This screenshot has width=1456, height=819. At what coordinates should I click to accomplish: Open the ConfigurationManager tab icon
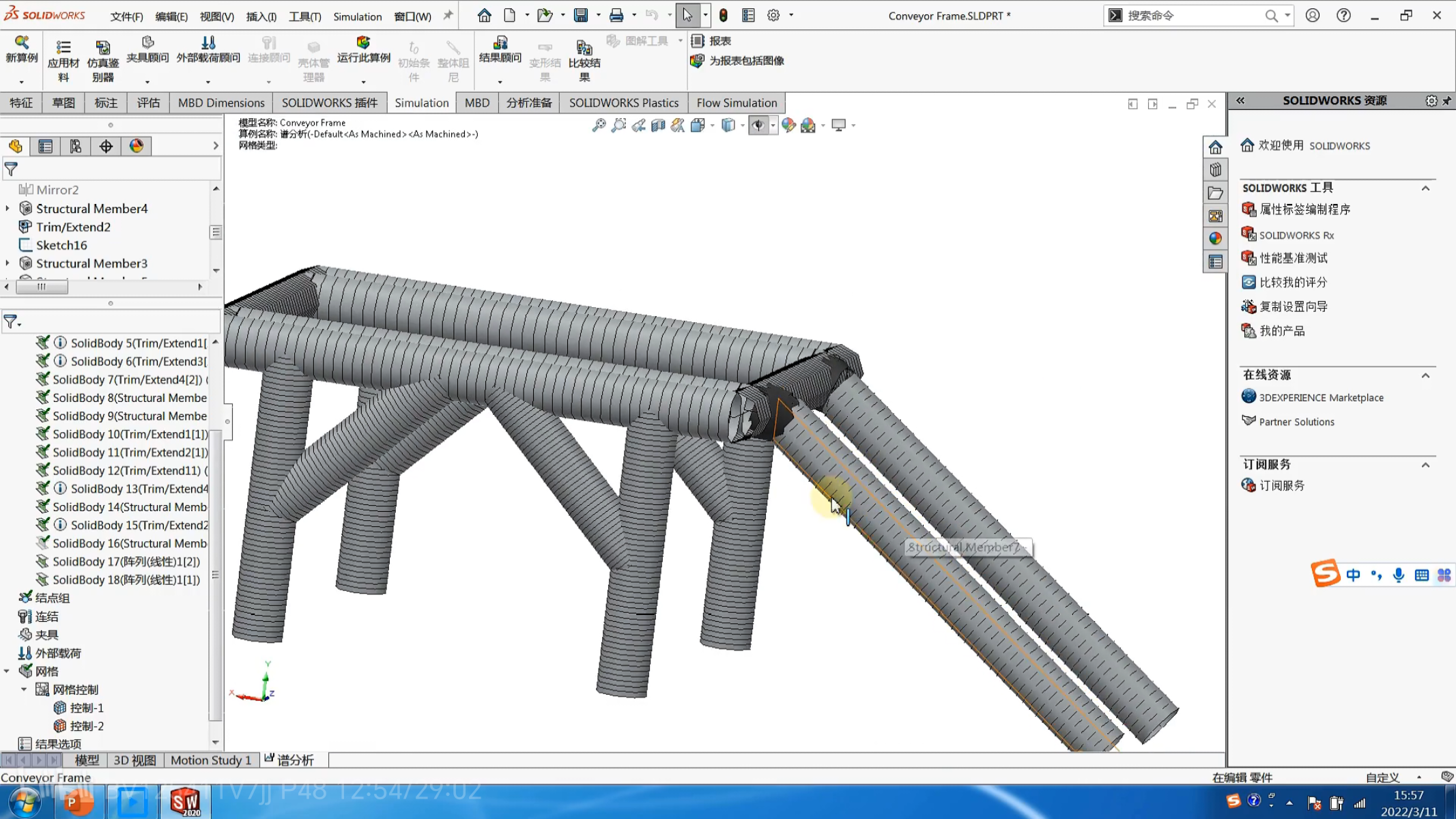pos(76,146)
